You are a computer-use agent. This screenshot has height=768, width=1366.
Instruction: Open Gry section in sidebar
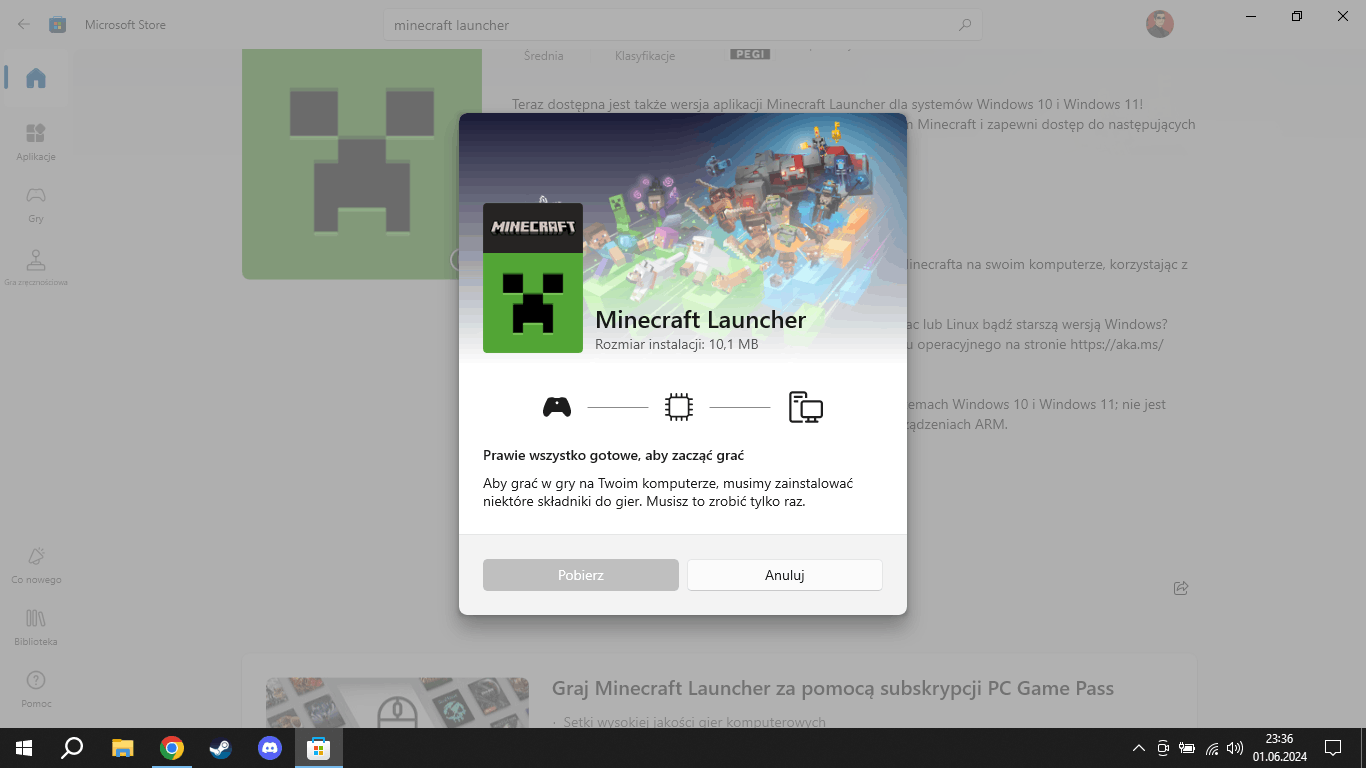(36, 204)
